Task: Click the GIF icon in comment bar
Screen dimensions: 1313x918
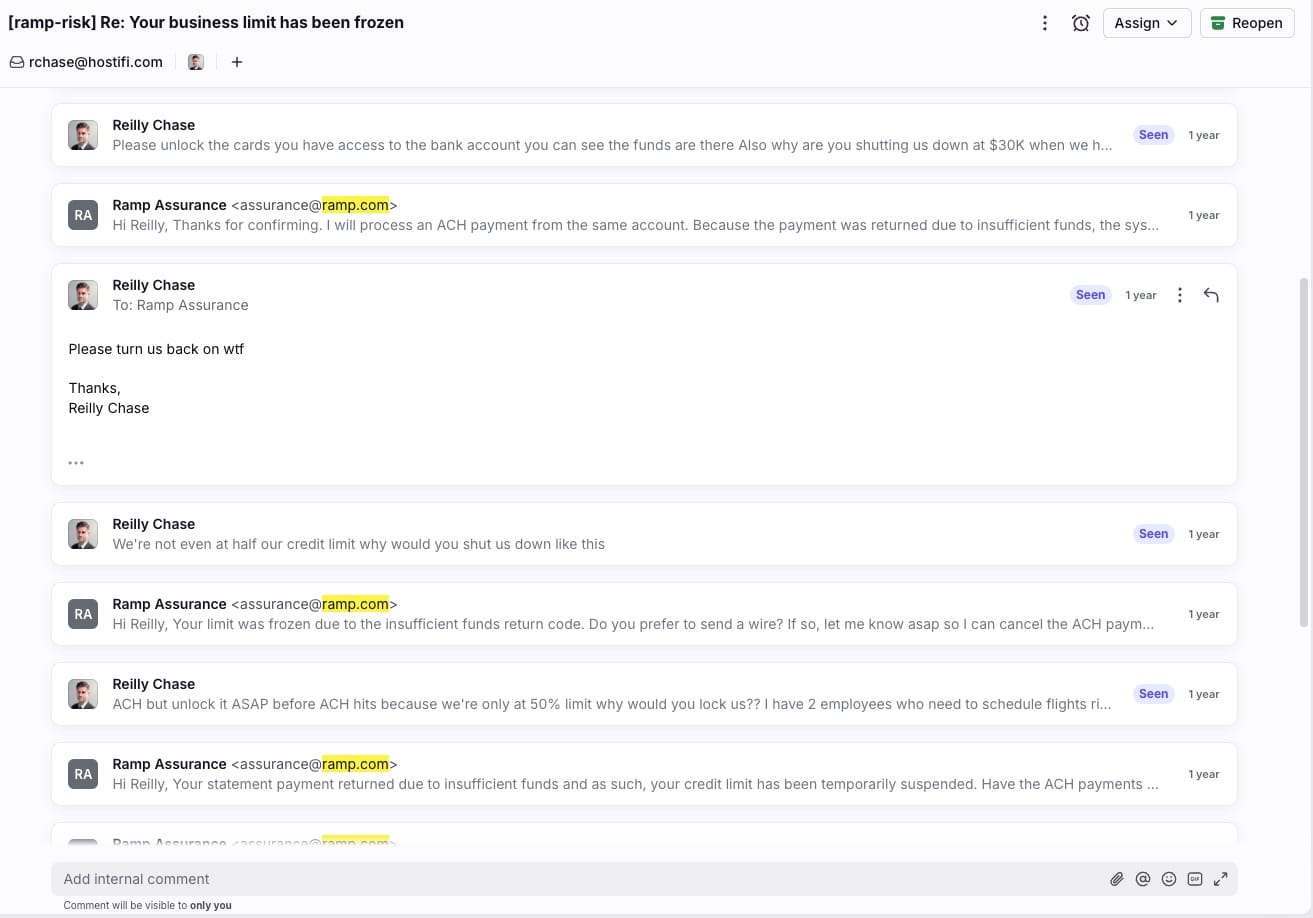Action: 1195,879
